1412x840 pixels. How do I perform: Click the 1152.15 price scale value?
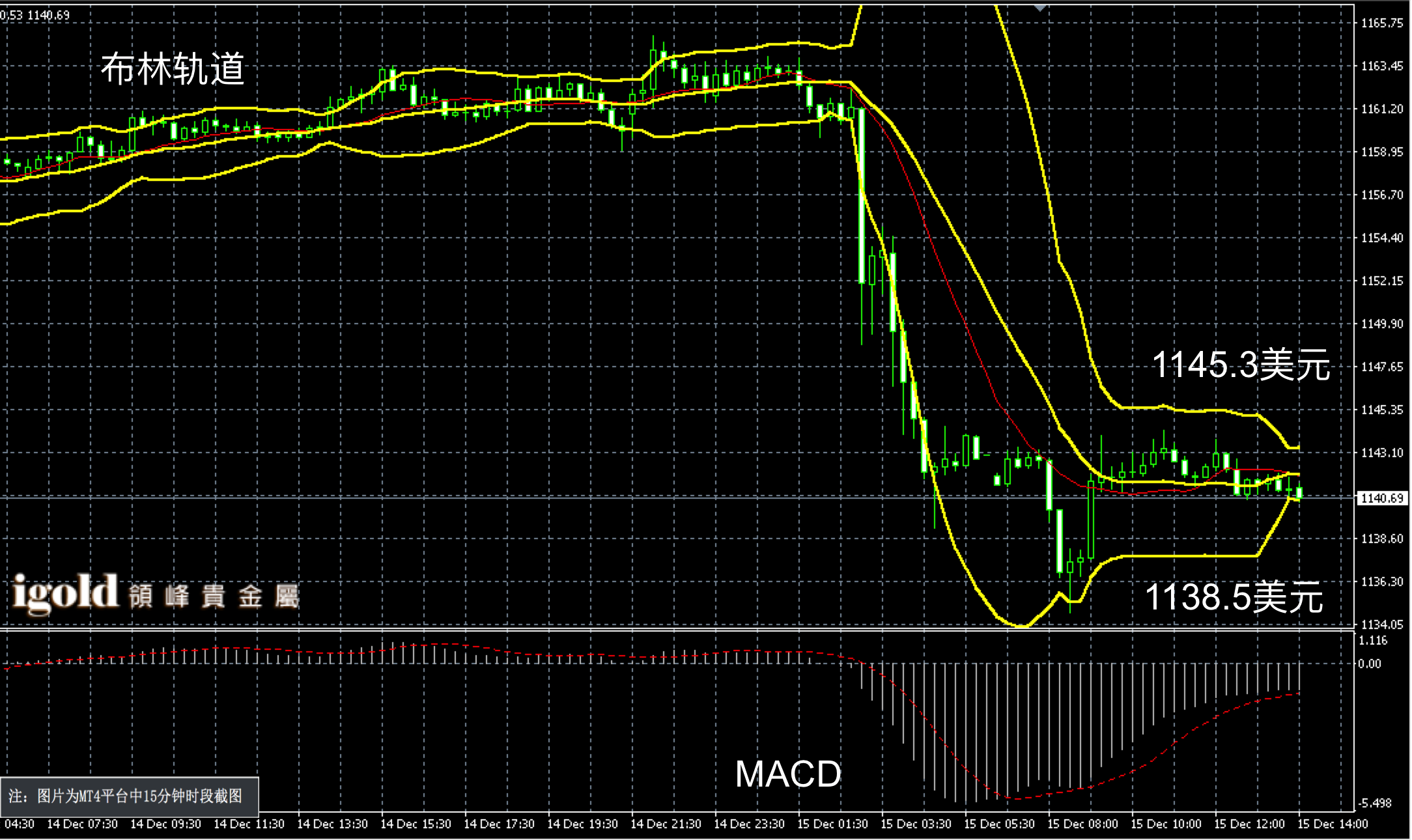(1382, 281)
